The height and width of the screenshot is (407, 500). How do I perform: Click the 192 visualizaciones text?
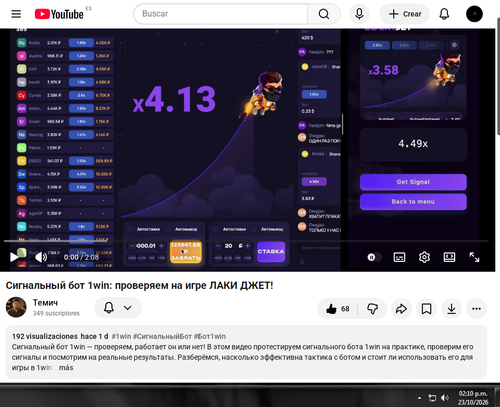45,336
